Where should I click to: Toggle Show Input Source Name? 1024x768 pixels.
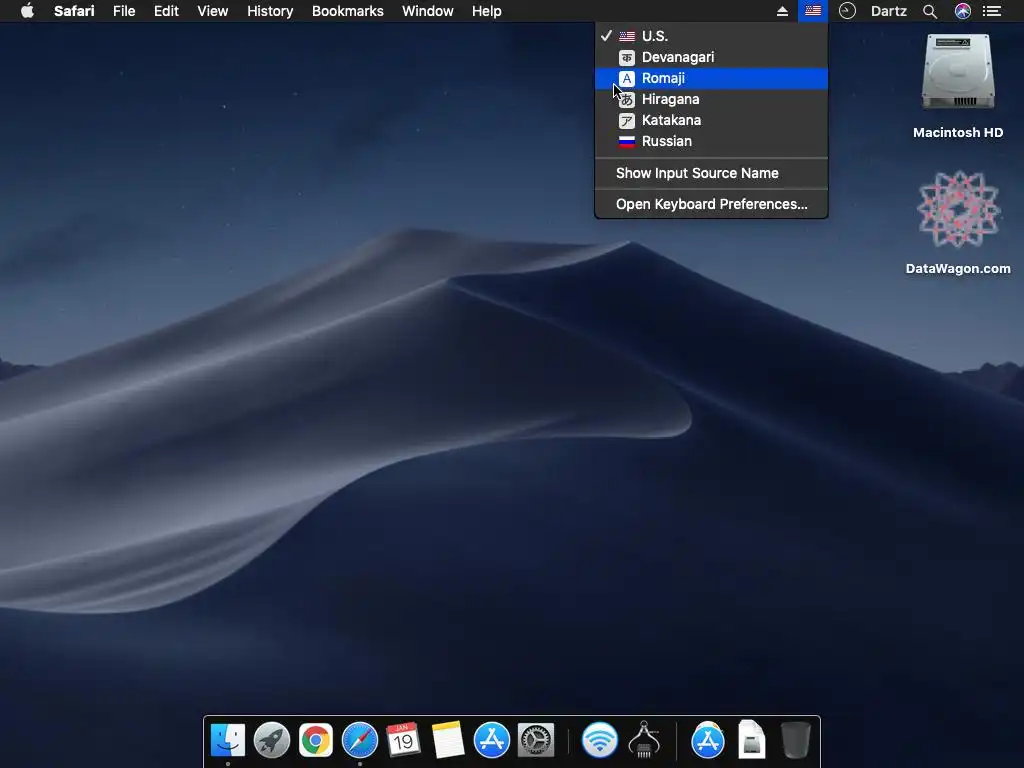point(711,173)
